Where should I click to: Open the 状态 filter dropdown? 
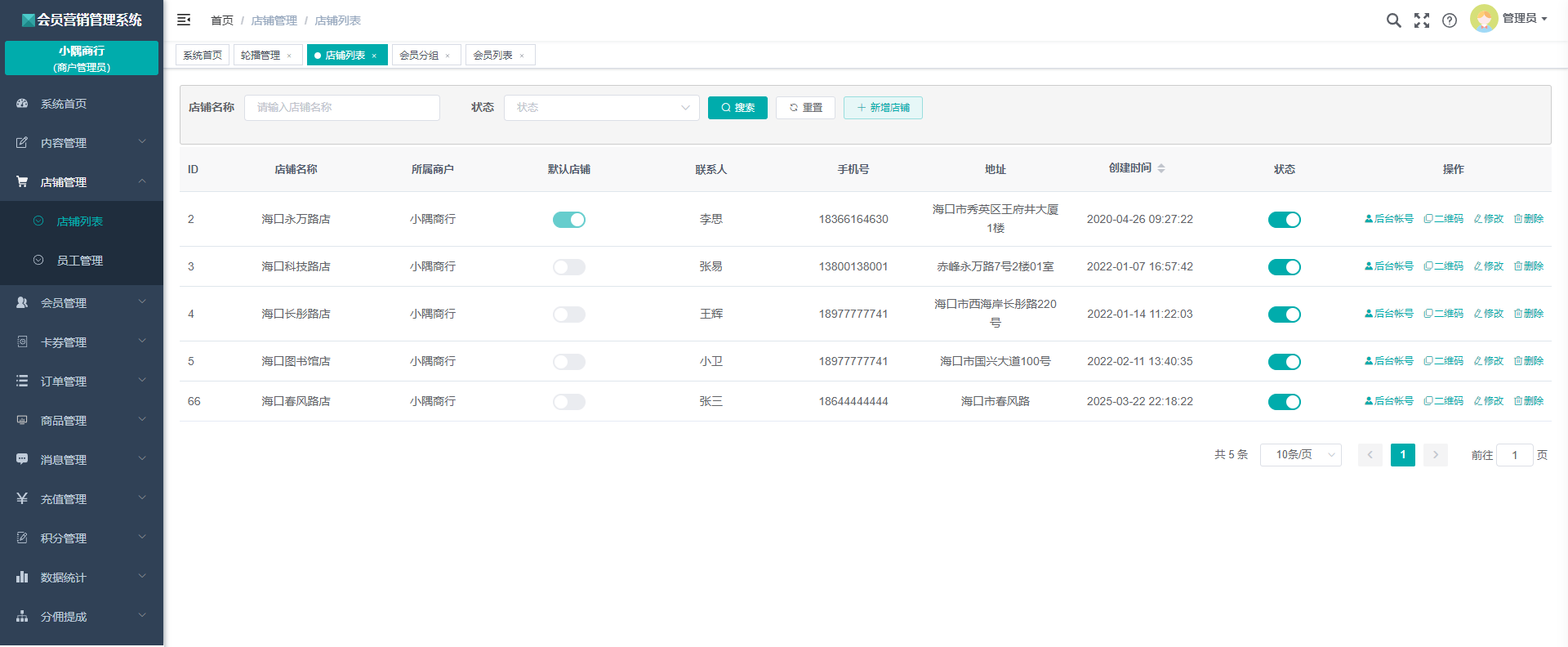click(602, 108)
